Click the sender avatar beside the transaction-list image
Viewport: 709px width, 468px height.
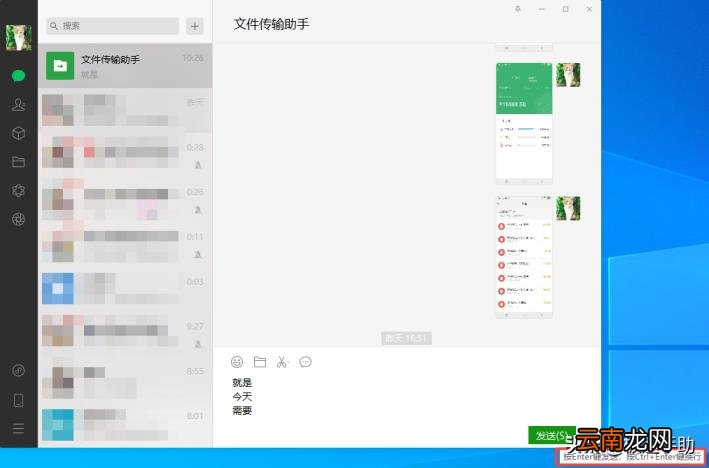[x=568, y=208]
